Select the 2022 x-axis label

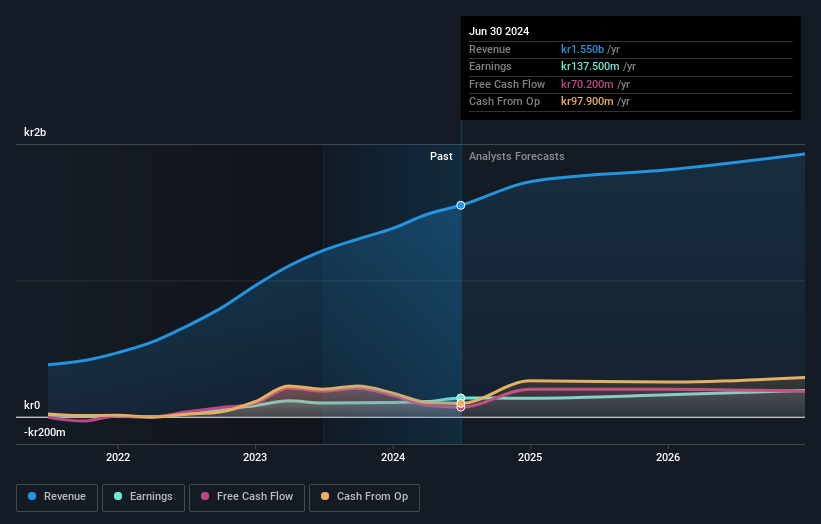tap(118, 457)
